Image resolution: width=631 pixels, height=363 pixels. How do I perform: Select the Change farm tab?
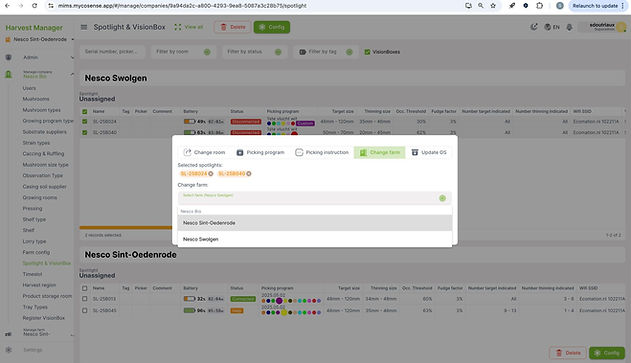point(379,152)
